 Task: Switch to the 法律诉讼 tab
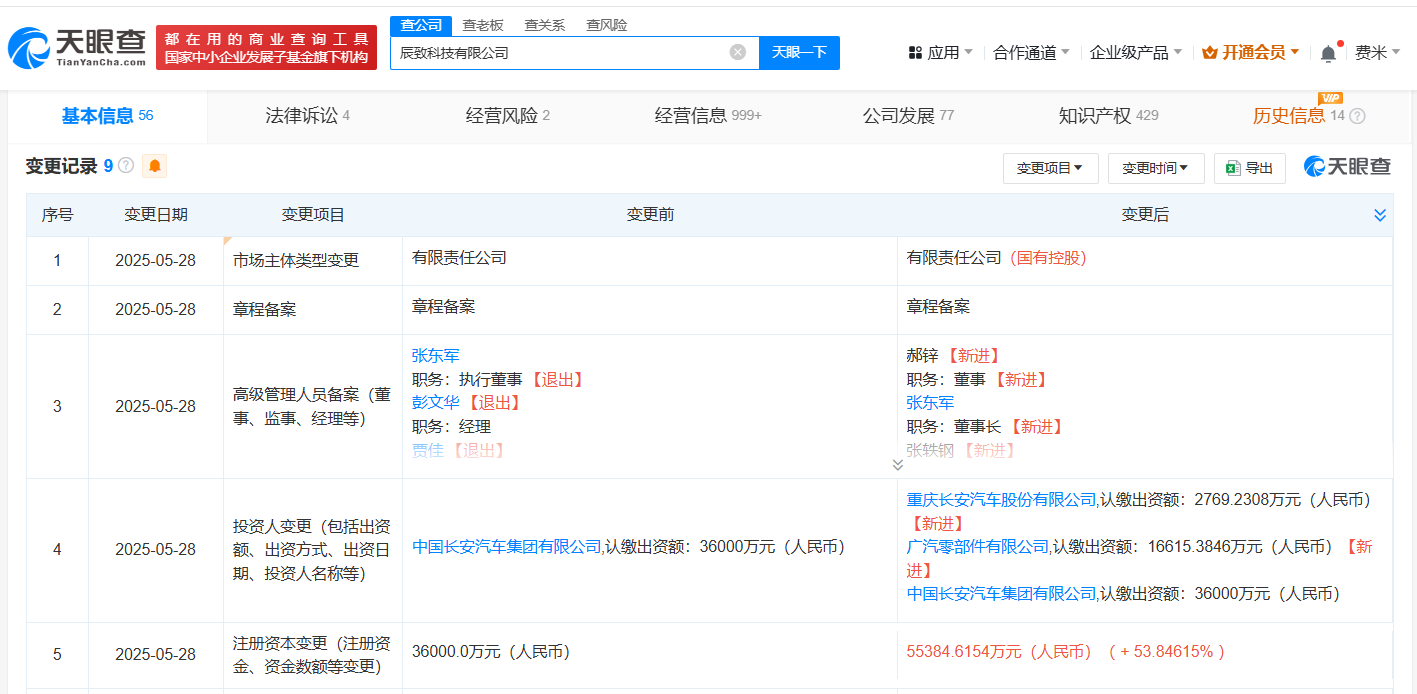[307, 116]
